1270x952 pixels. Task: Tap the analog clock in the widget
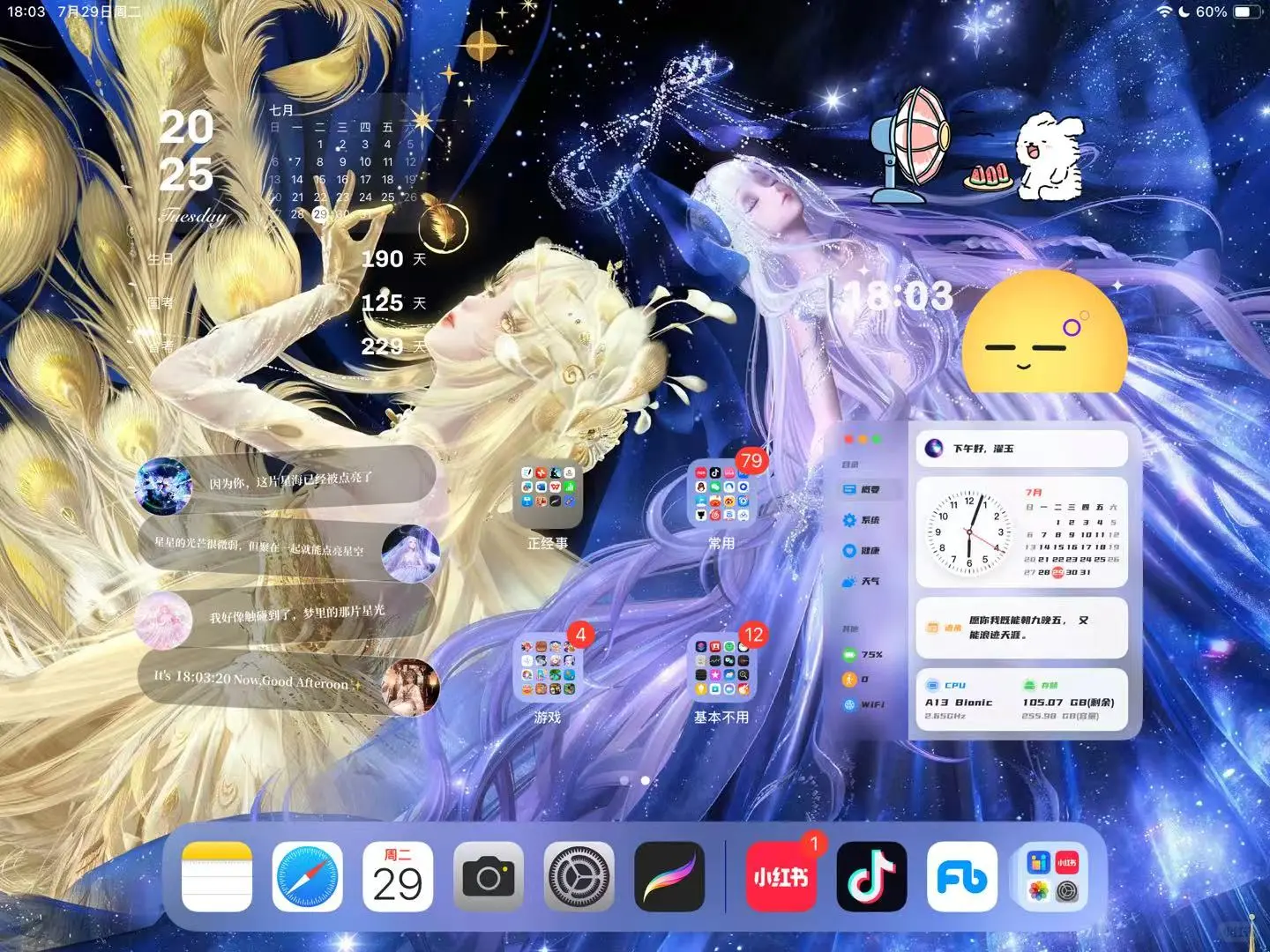968,532
